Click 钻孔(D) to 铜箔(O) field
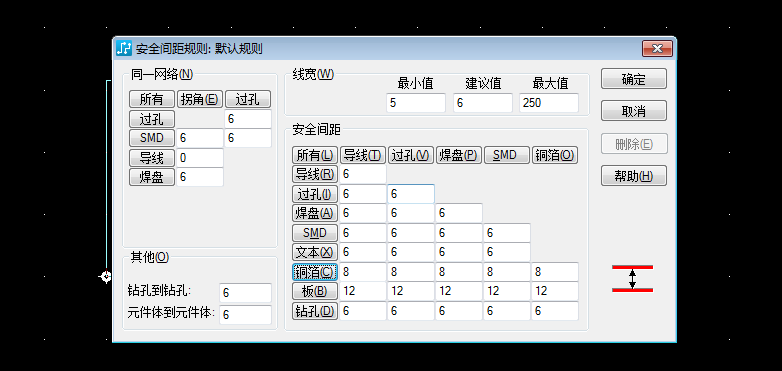 [x=555, y=311]
